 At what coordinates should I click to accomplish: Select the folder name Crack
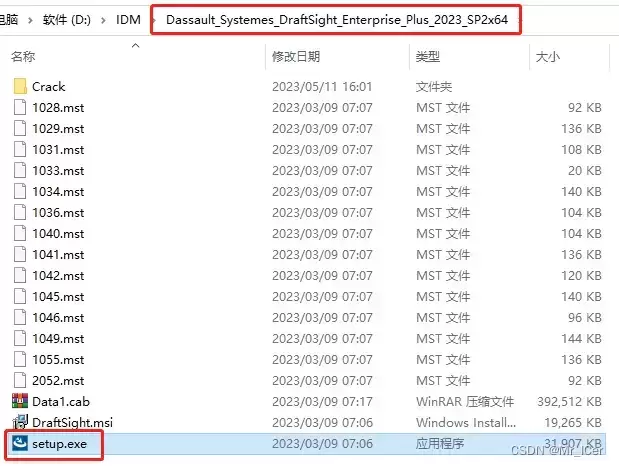point(49,86)
